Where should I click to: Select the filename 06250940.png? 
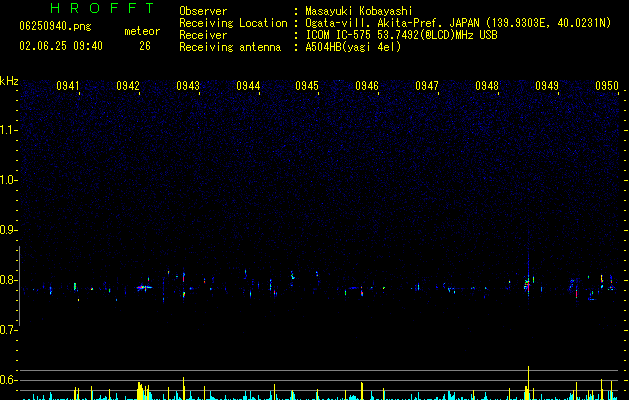coord(55,26)
